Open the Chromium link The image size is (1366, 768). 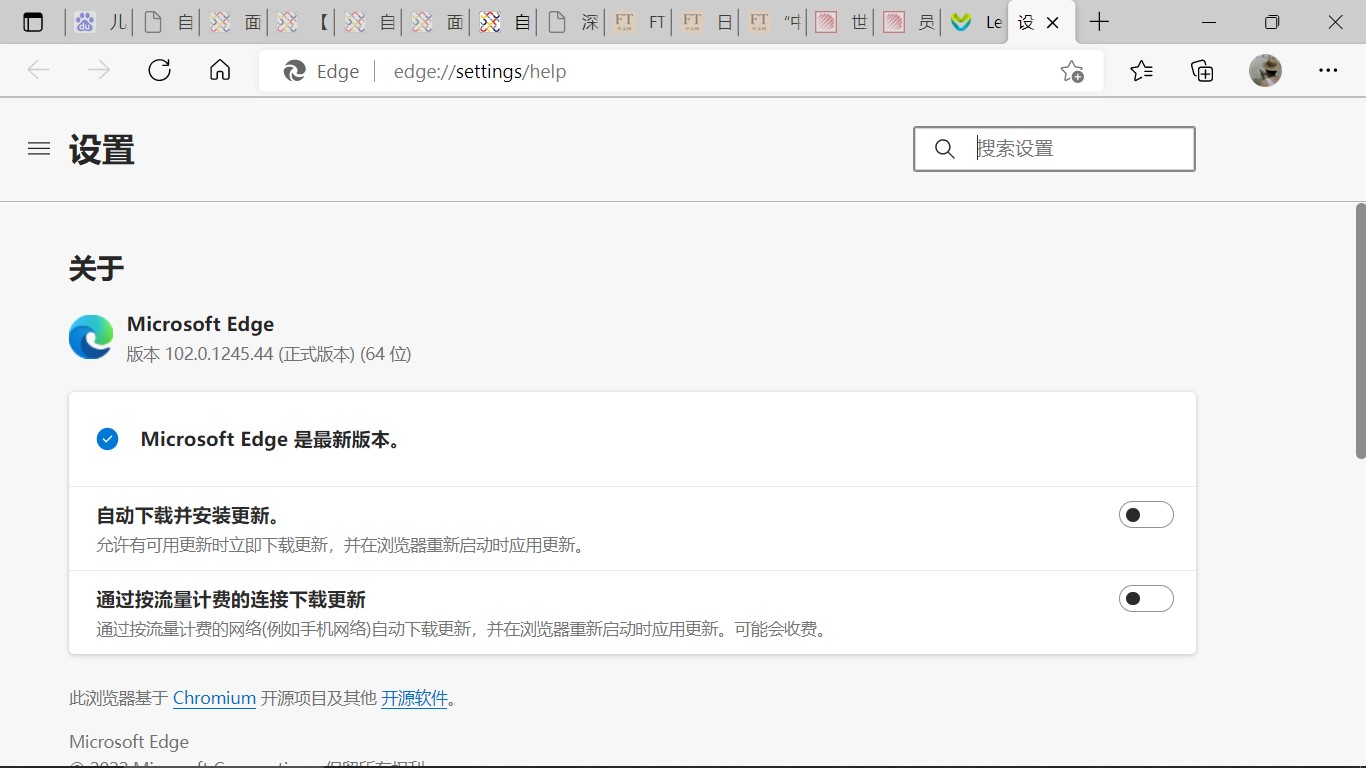(x=214, y=698)
